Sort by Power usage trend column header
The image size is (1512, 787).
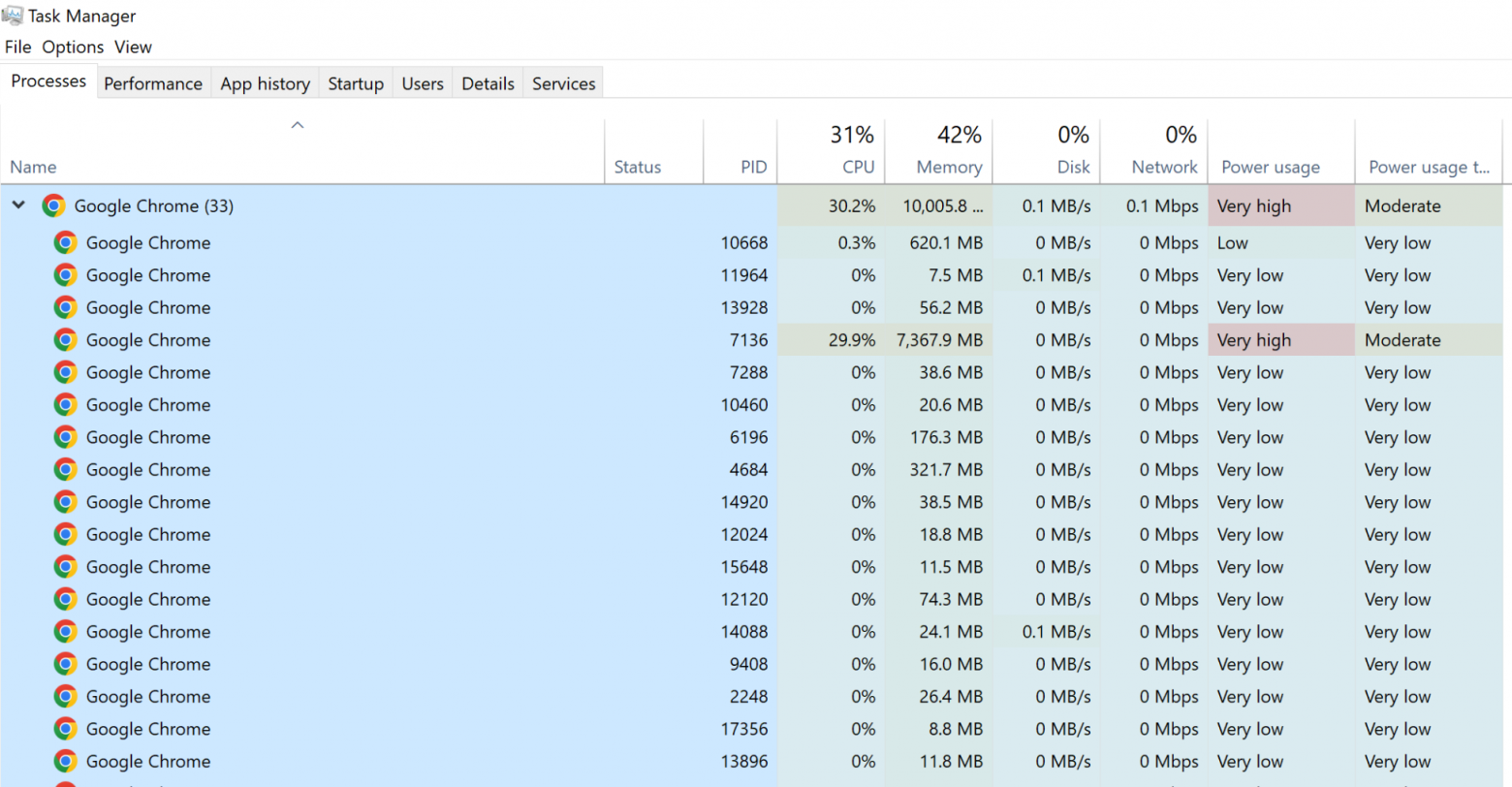(x=1429, y=150)
